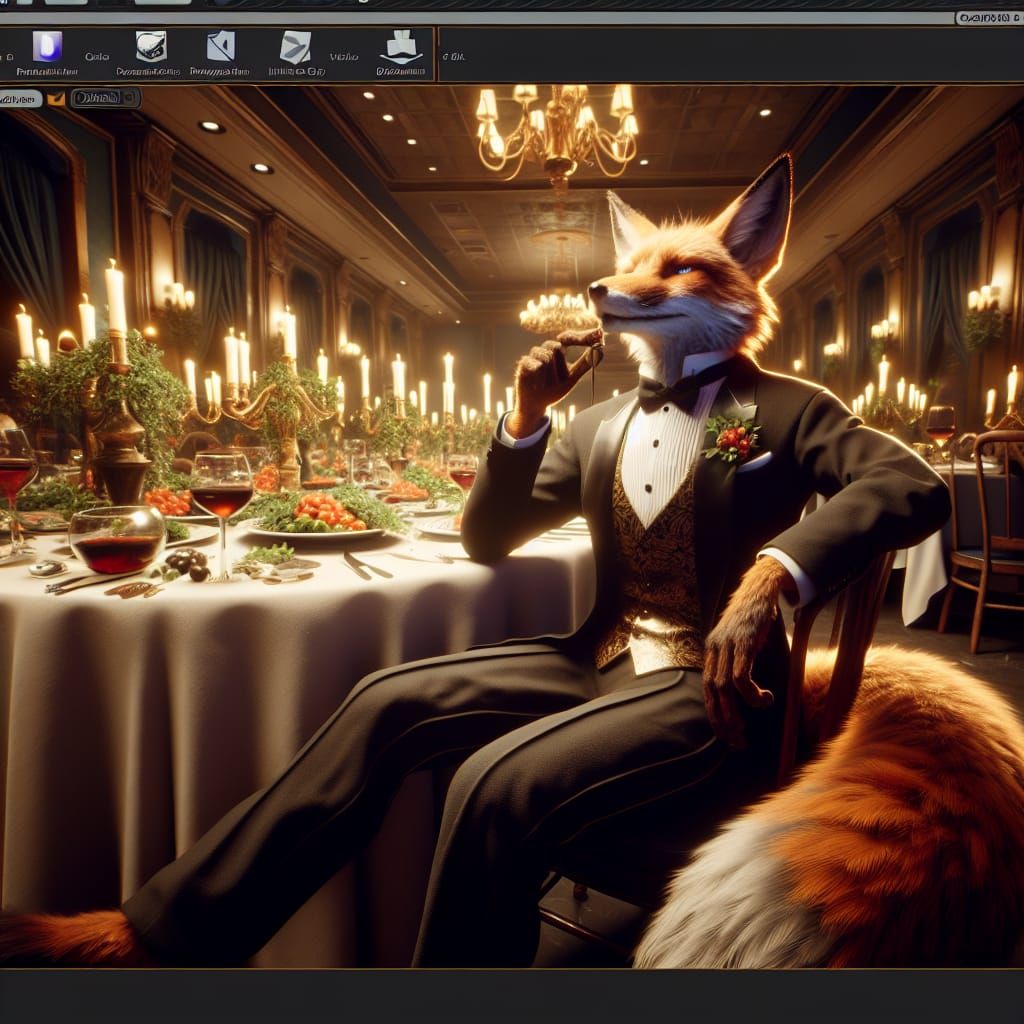Viewport: 1024px width, 1024px height.
Task: Click the glowing purple toolbar icon
Action: point(47,46)
